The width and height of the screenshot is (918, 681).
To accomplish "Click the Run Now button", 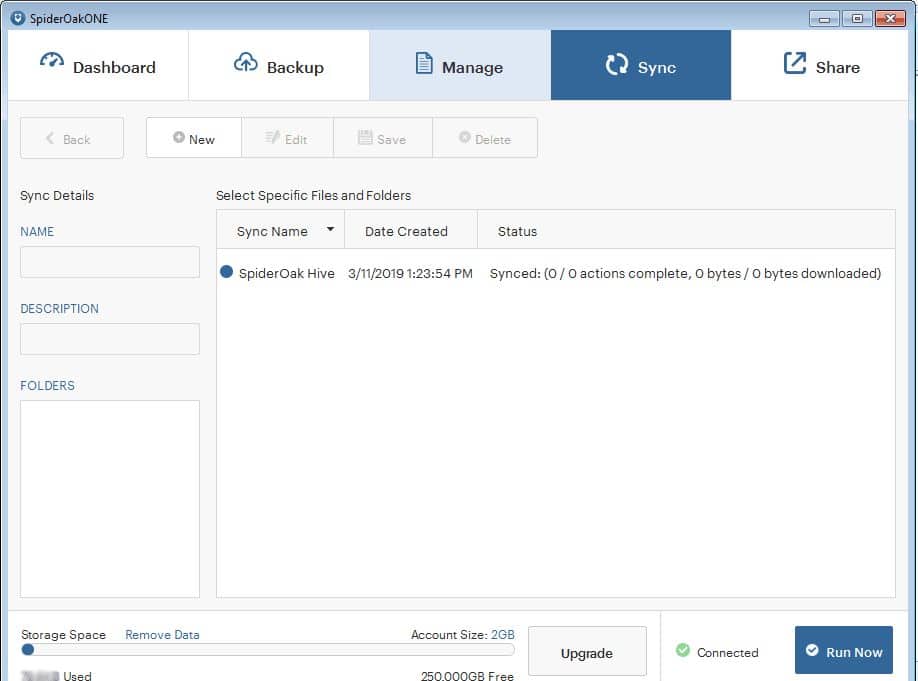I will [844, 650].
